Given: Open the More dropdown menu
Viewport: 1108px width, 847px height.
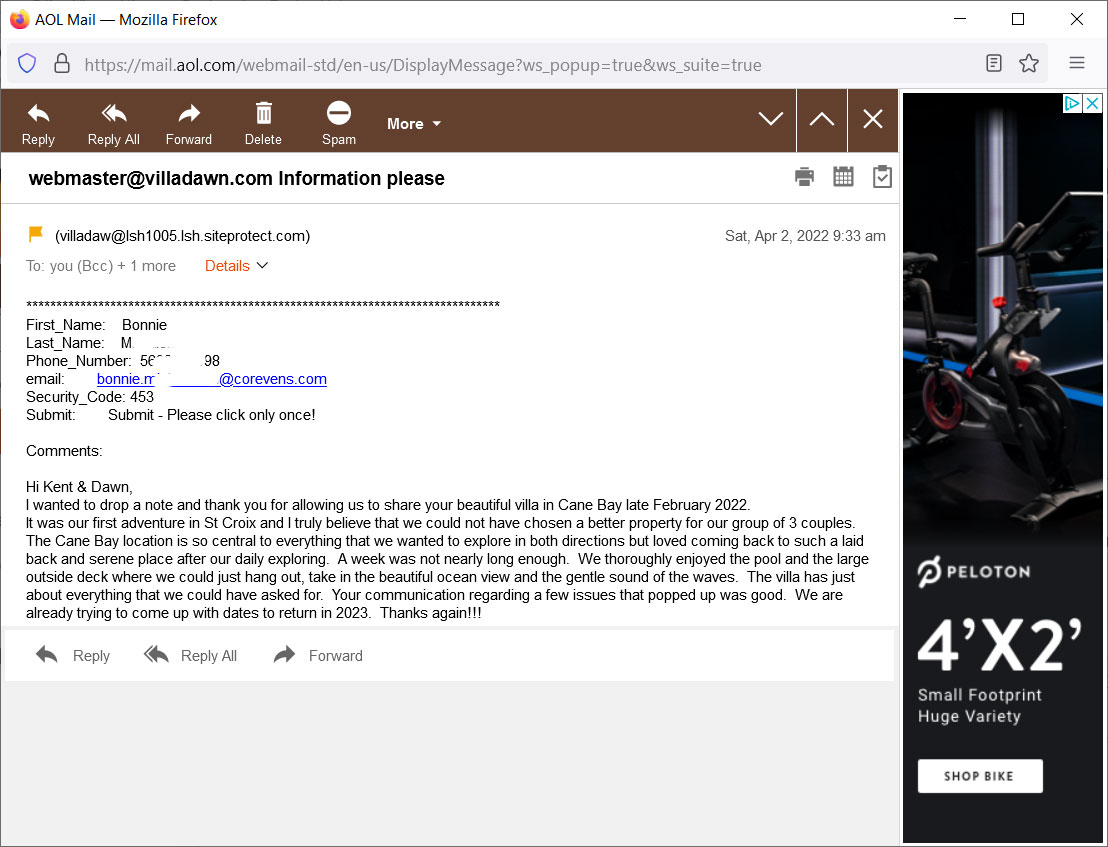Looking at the screenshot, I should click(x=414, y=124).
